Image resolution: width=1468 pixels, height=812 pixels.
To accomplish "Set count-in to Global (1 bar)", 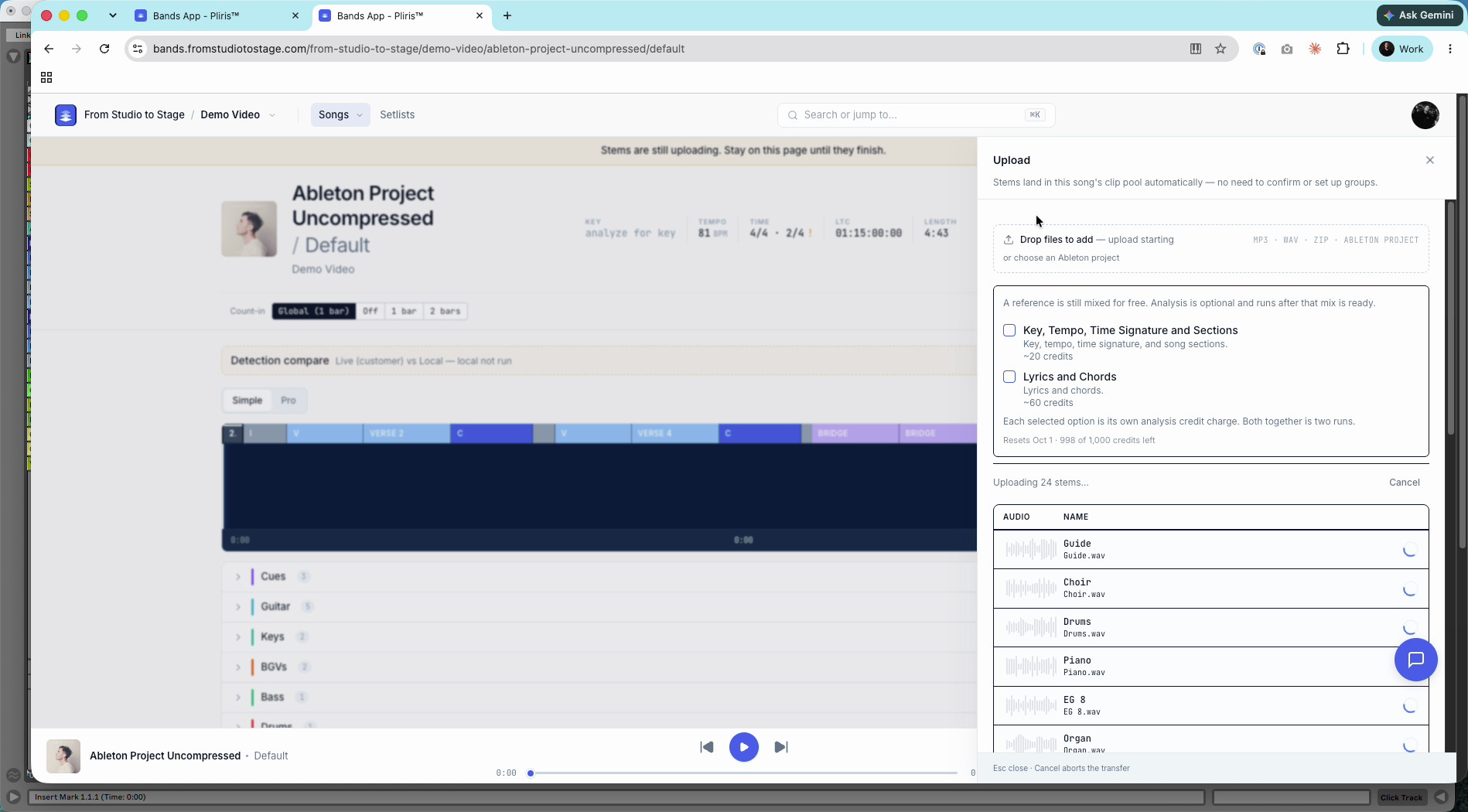I will [313, 311].
